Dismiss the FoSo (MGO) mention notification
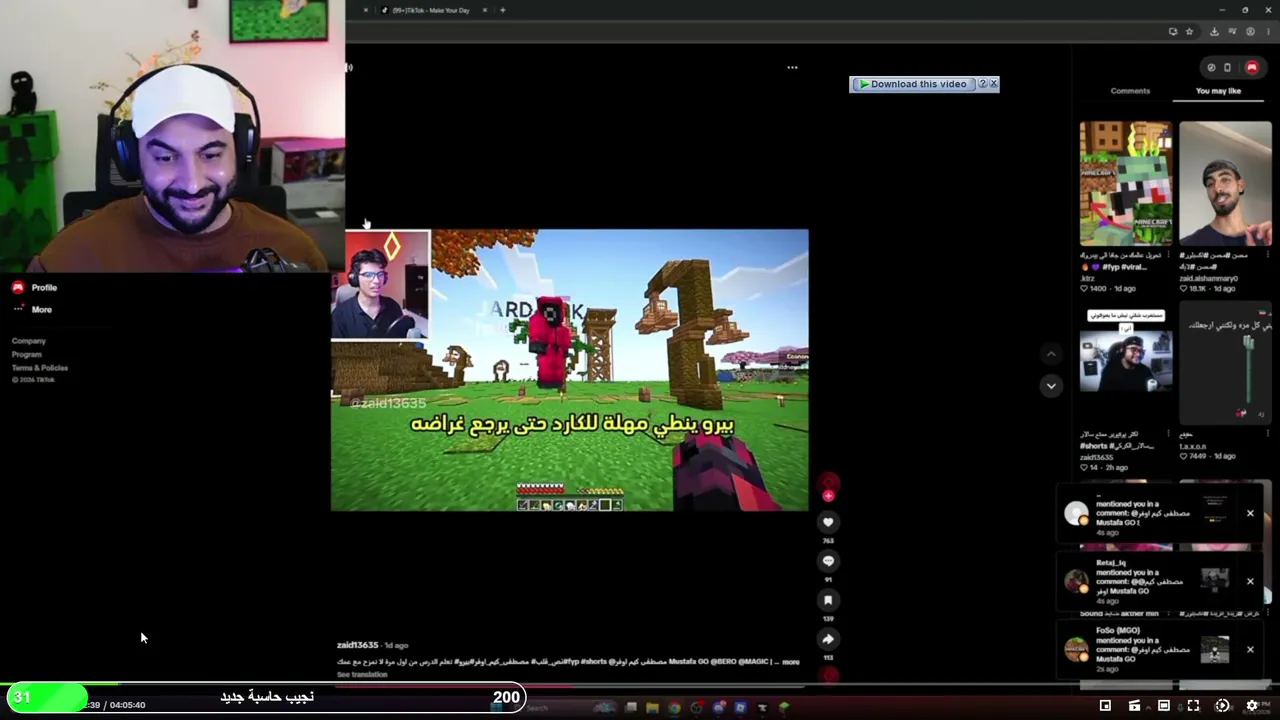The width and height of the screenshot is (1280, 720). coord(1250,650)
